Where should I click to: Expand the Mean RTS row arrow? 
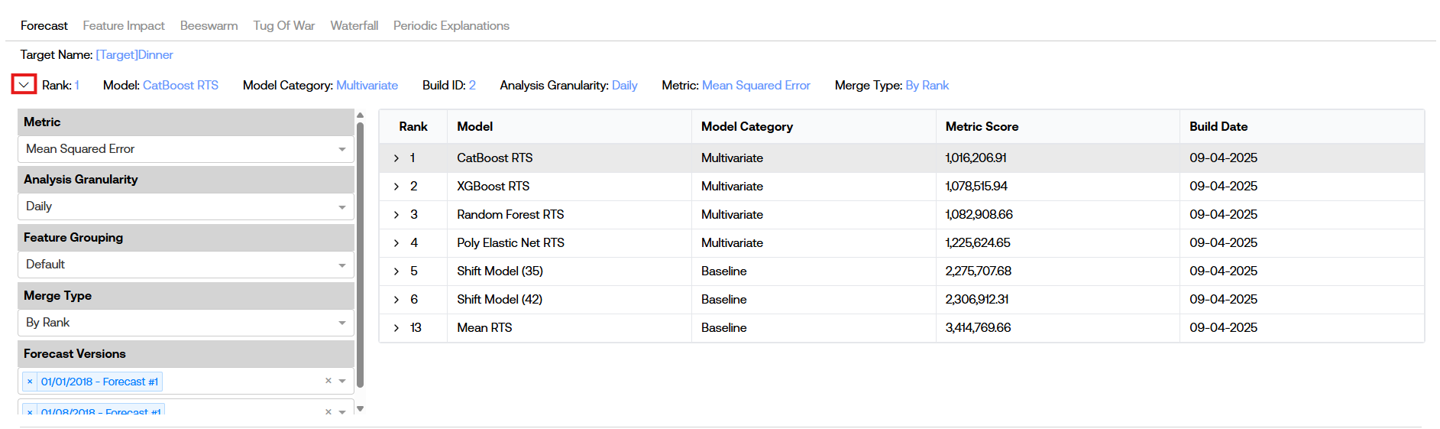click(x=397, y=328)
